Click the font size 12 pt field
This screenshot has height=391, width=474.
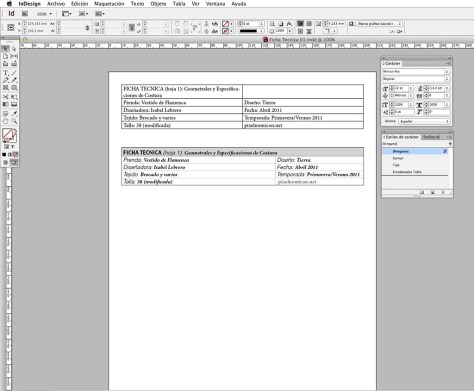[x=401, y=88]
